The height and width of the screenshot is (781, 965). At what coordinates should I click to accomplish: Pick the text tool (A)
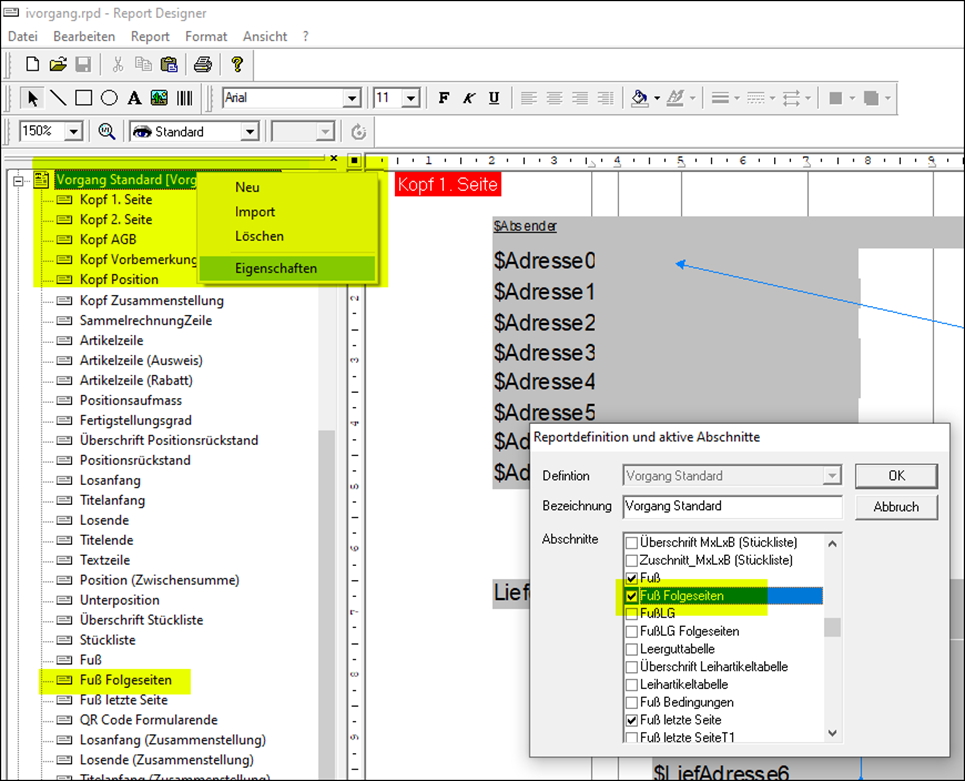134,98
